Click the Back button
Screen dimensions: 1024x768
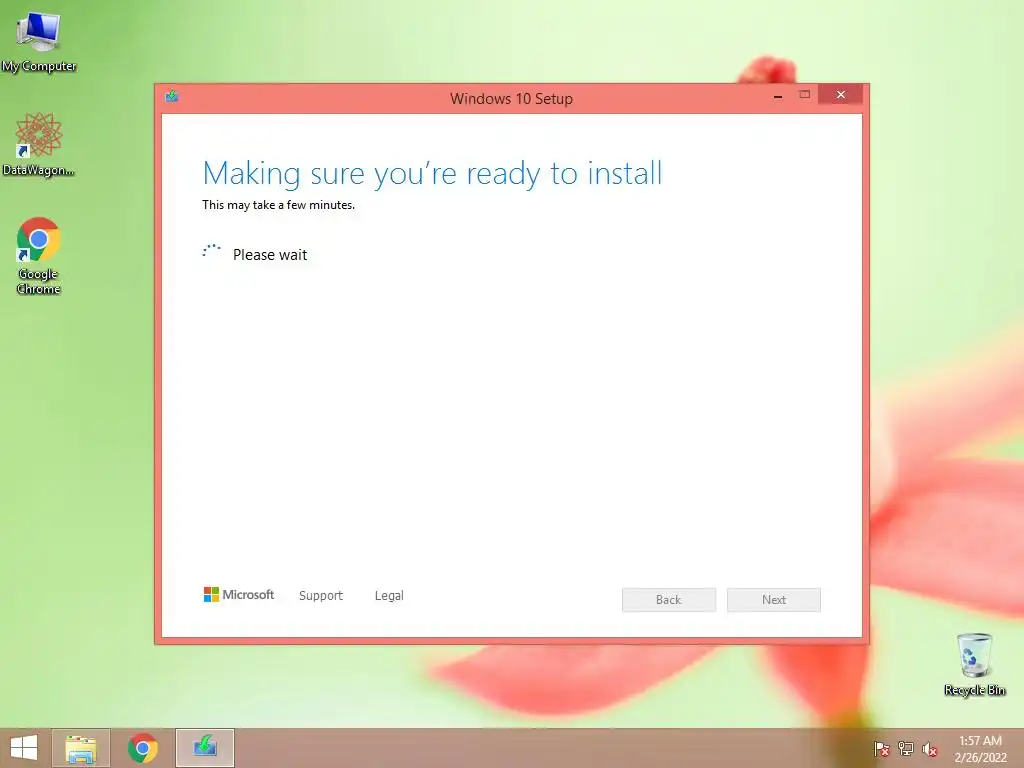coord(669,600)
